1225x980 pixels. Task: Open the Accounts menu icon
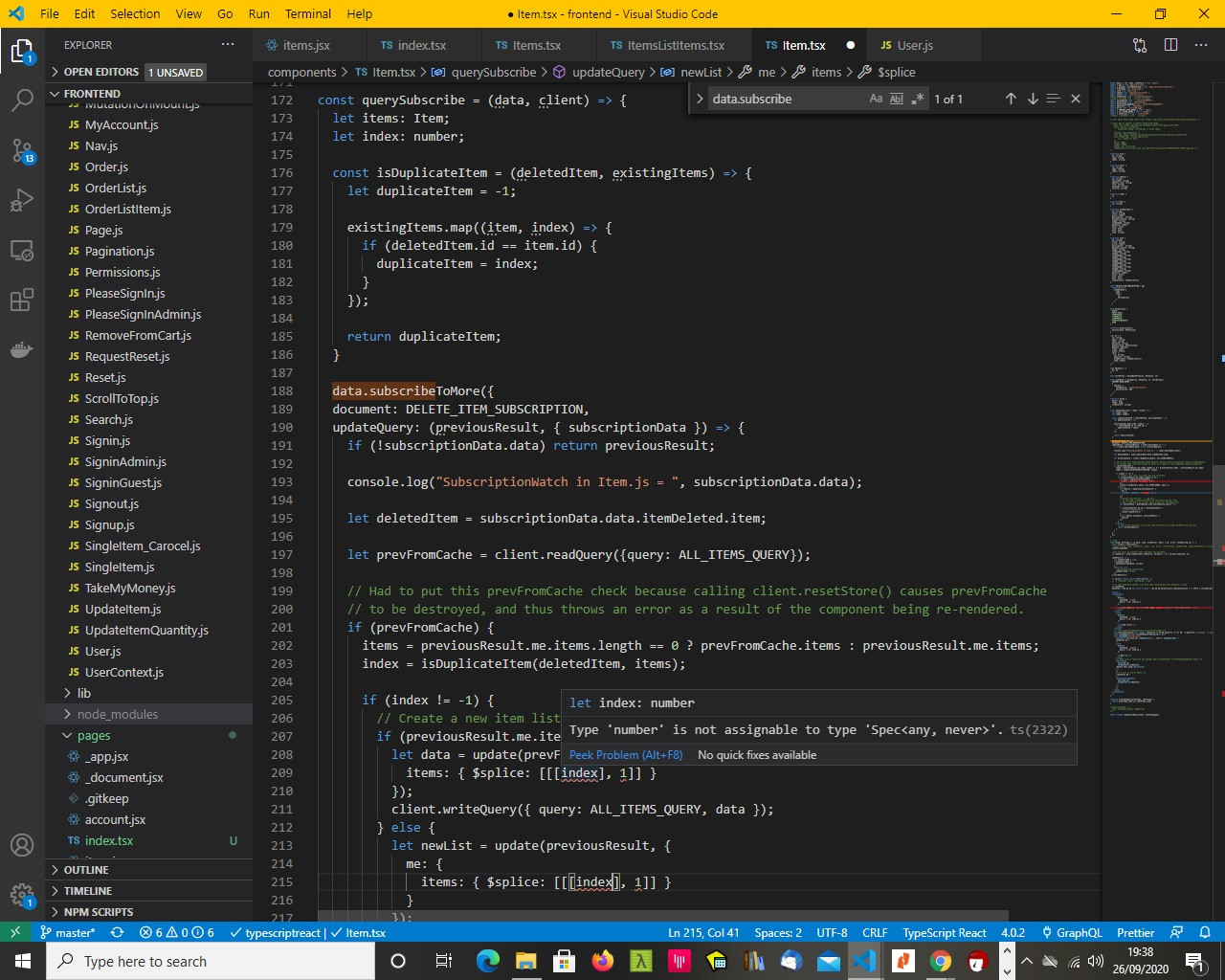click(22, 845)
